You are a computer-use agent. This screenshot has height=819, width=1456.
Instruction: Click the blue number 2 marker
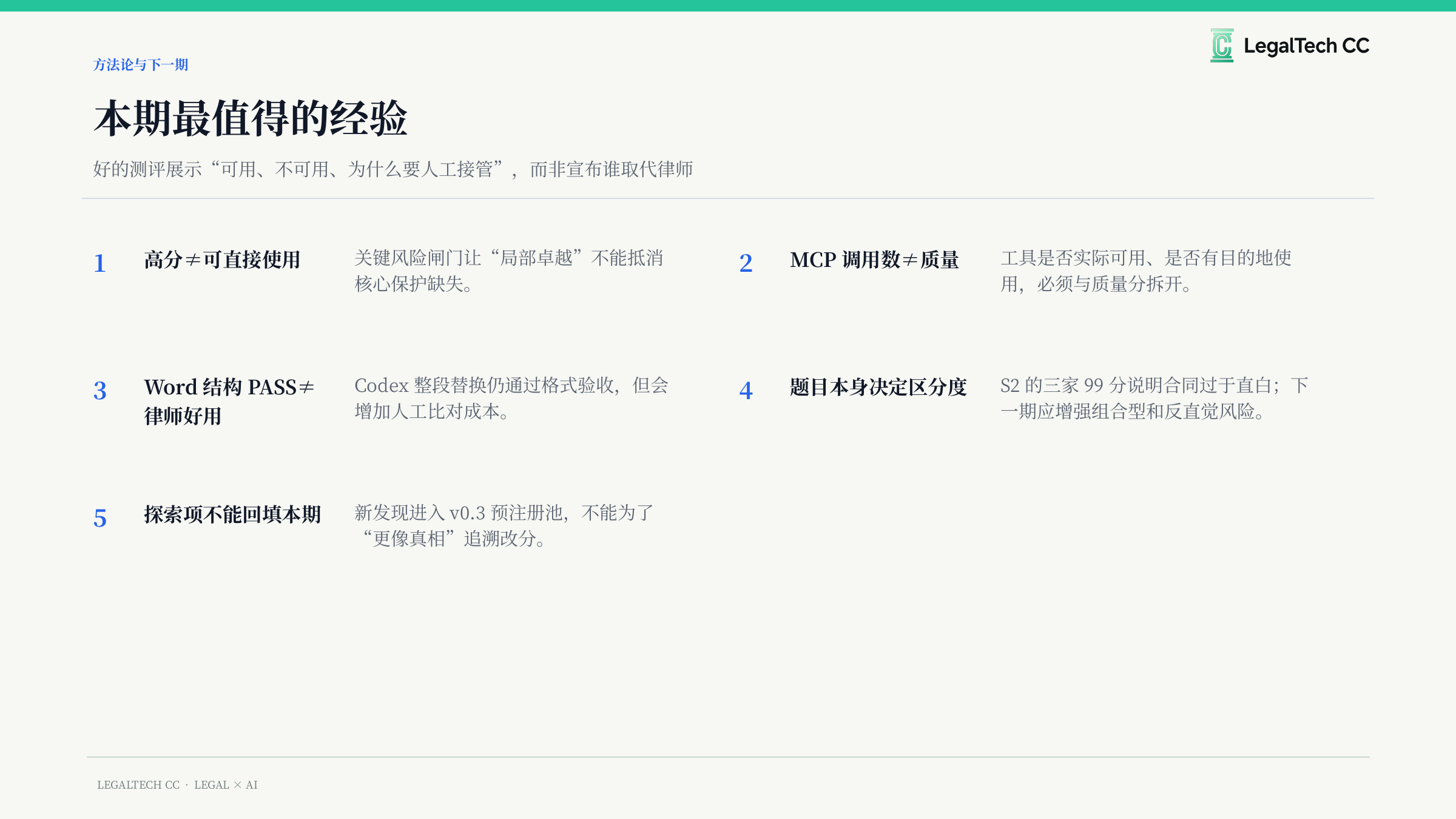[746, 263]
